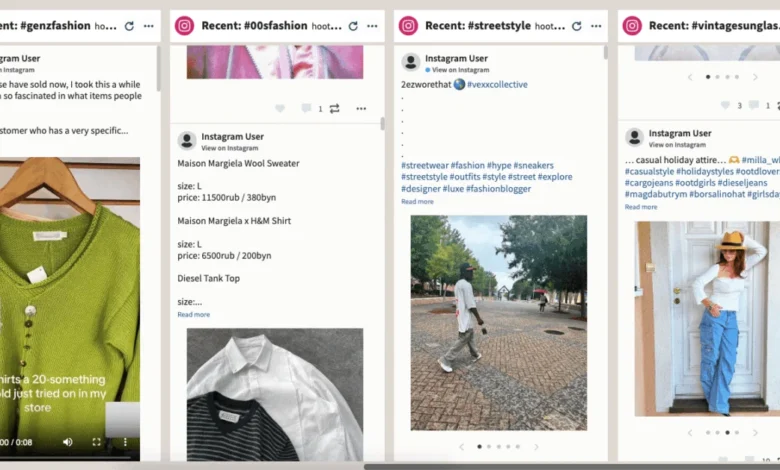Screen dimensions: 780x470
Task: Go to previous image in streetstyle carousel
Action: pos(461,447)
